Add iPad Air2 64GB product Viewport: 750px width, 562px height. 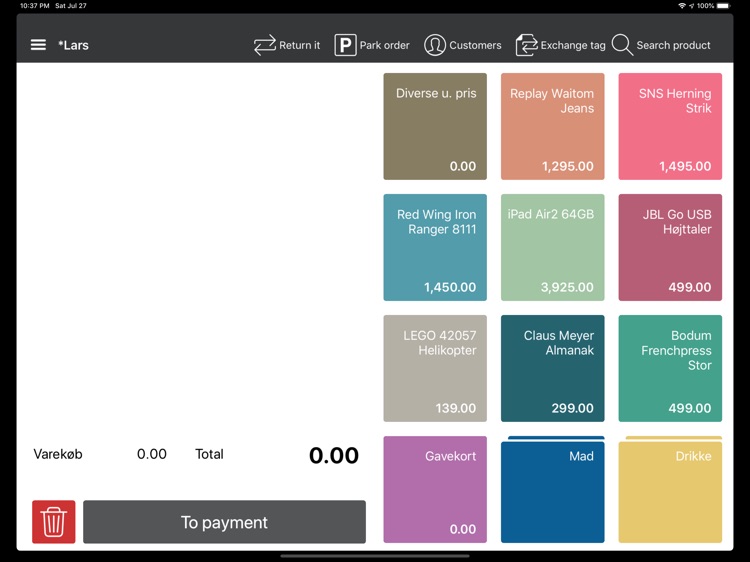552,247
